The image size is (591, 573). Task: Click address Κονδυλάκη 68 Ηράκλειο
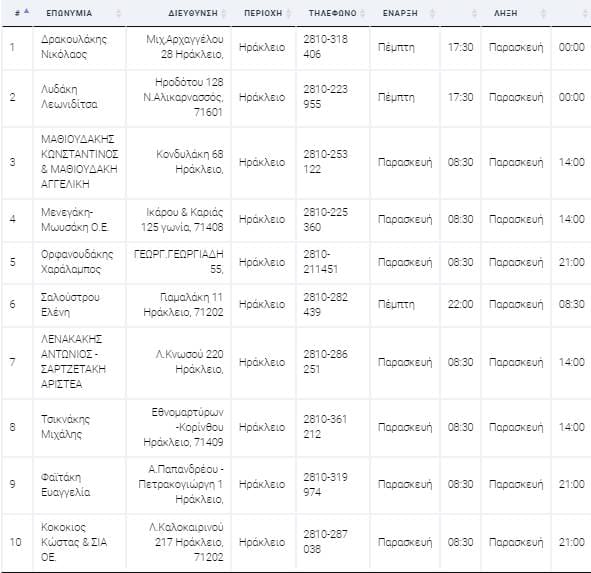[x=190, y=162]
